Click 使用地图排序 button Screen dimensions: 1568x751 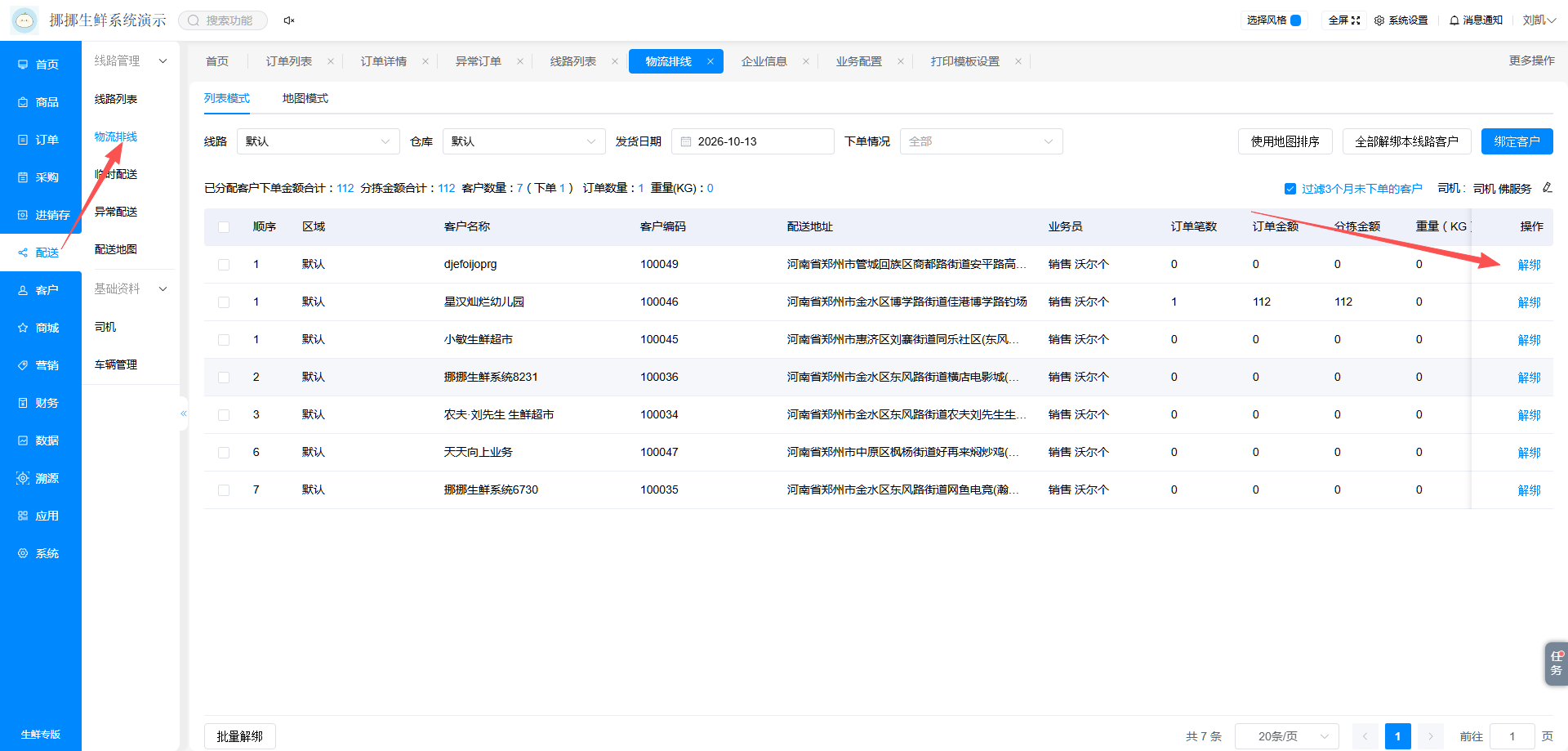[x=1285, y=141]
